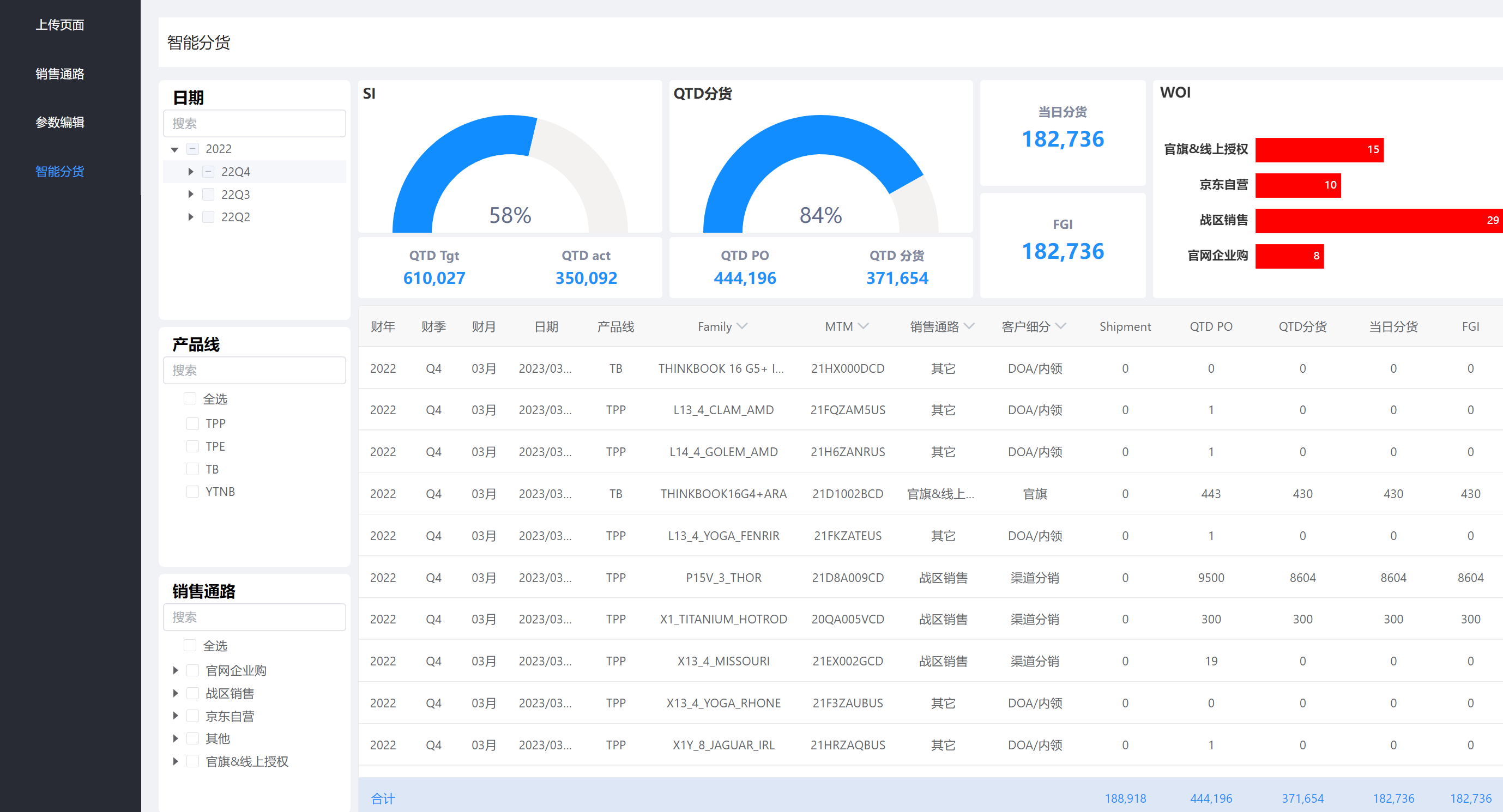The image size is (1503, 812).
Task: Toggle the 22Q4 checkbox
Action: coord(208,172)
